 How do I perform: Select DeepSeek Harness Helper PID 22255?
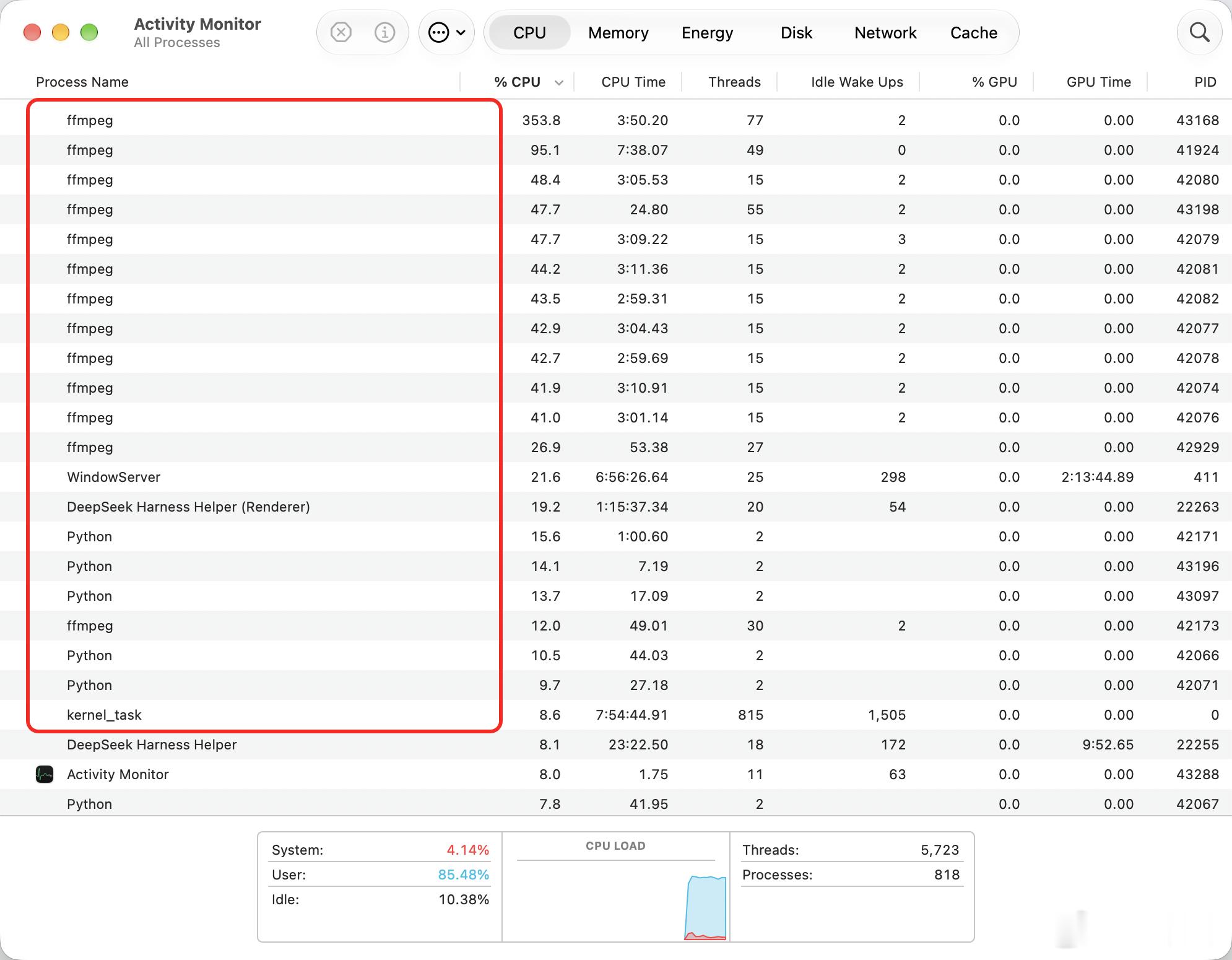[x=616, y=744]
